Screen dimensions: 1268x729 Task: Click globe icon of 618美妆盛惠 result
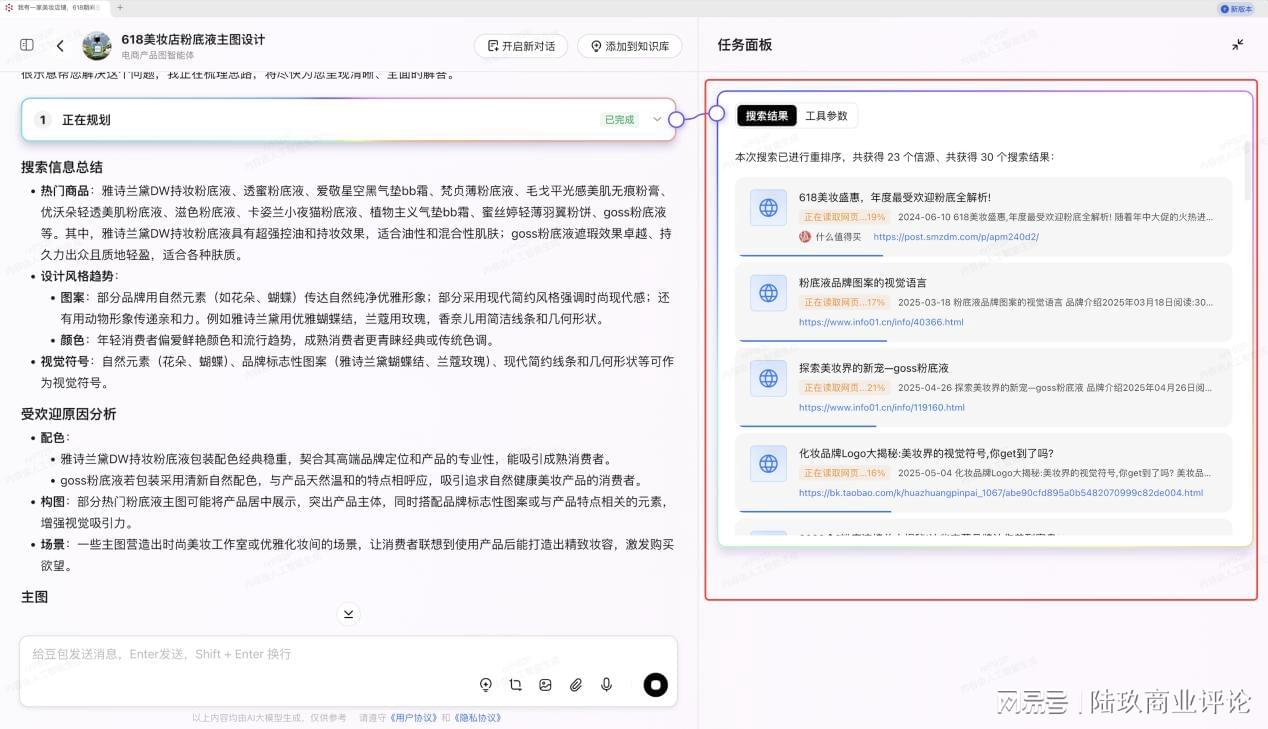click(x=768, y=208)
